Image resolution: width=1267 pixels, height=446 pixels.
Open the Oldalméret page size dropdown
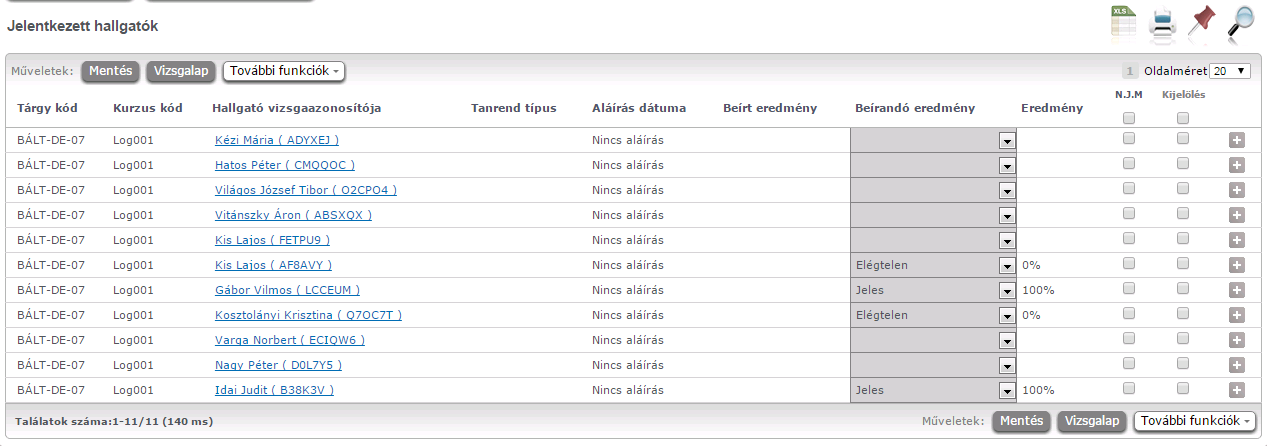tap(1230, 71)
